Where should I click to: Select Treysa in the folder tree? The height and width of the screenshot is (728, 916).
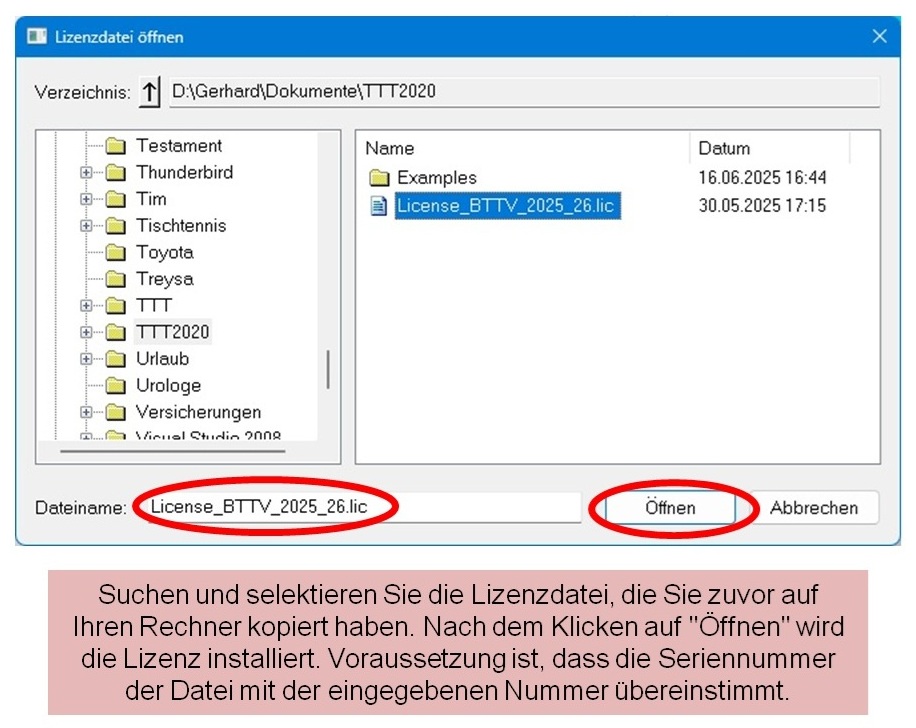coord(165,279)
